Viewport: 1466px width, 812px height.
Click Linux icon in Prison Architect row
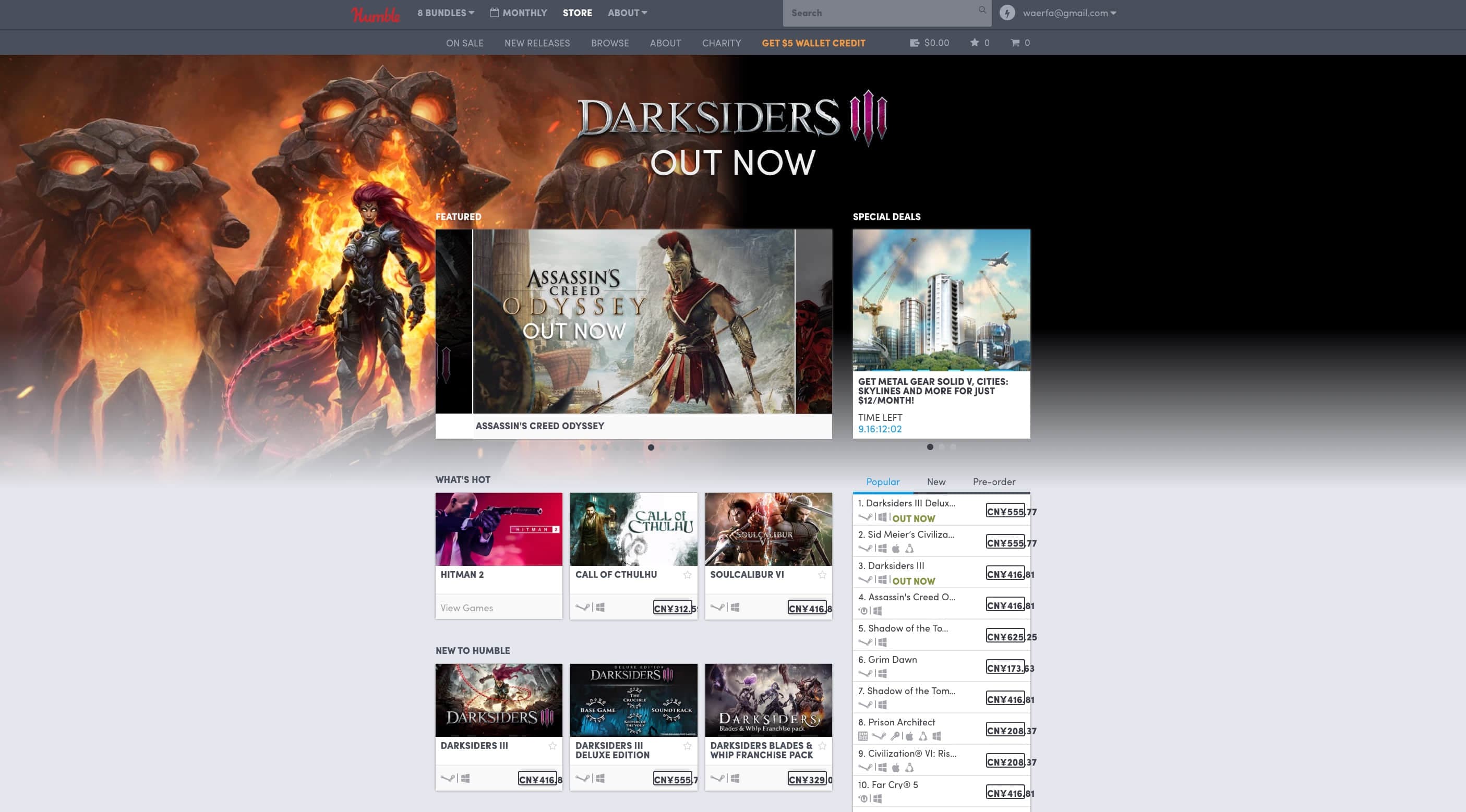tap(922, 736)
